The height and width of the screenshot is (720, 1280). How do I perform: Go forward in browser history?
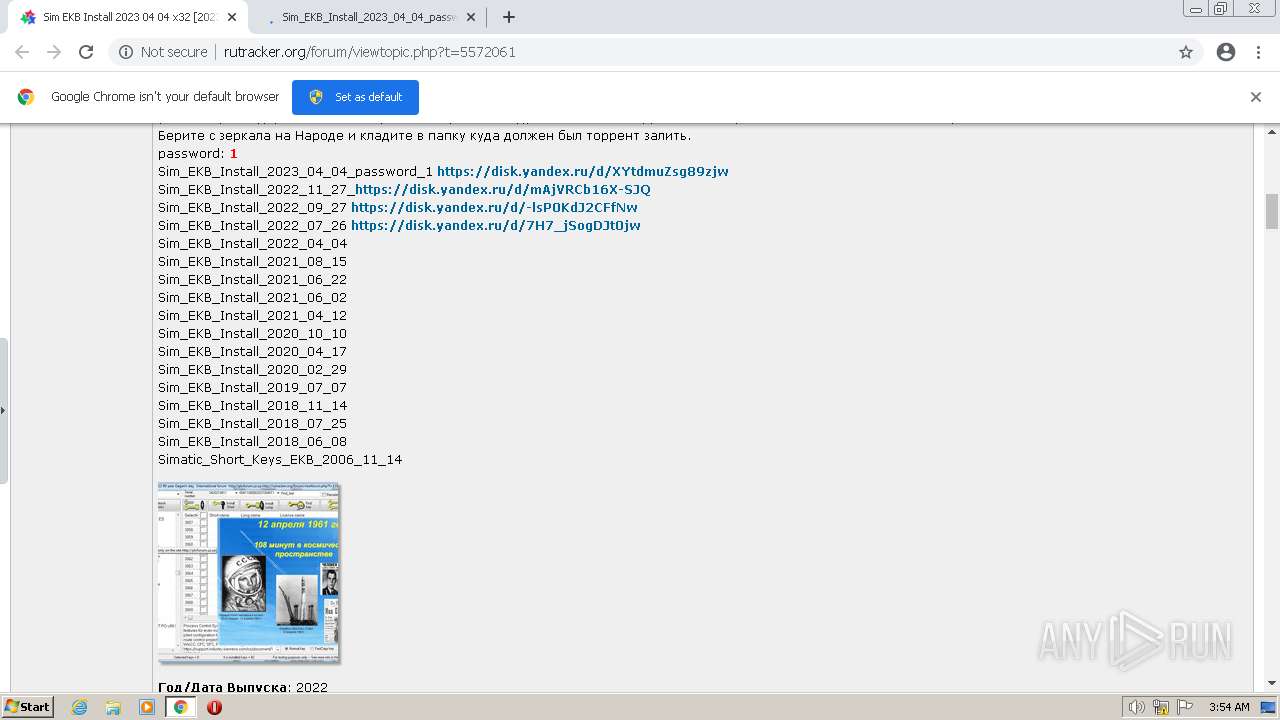coord(54,52)
